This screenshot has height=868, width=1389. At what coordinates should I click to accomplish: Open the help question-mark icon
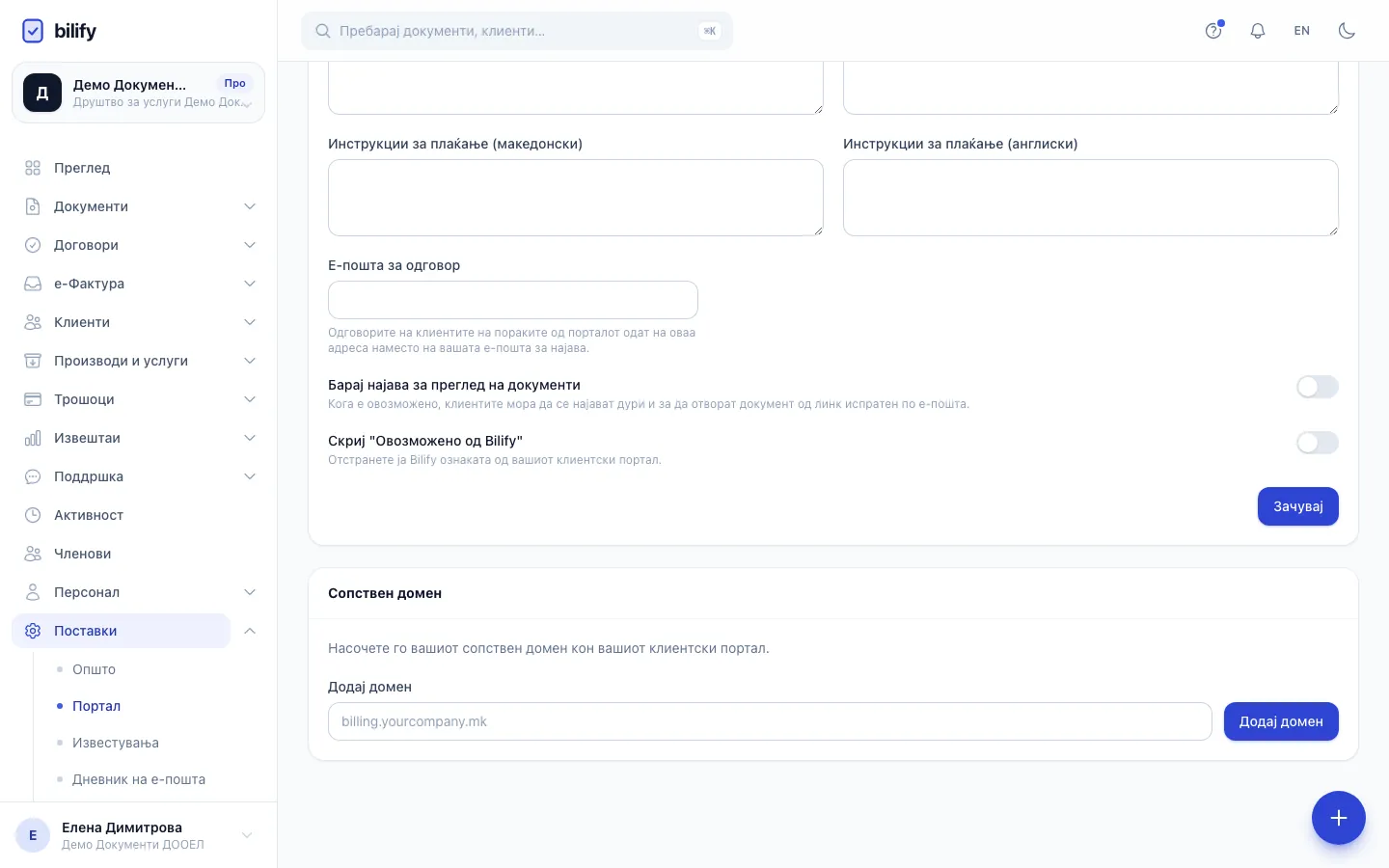(x=1213, y=31)
